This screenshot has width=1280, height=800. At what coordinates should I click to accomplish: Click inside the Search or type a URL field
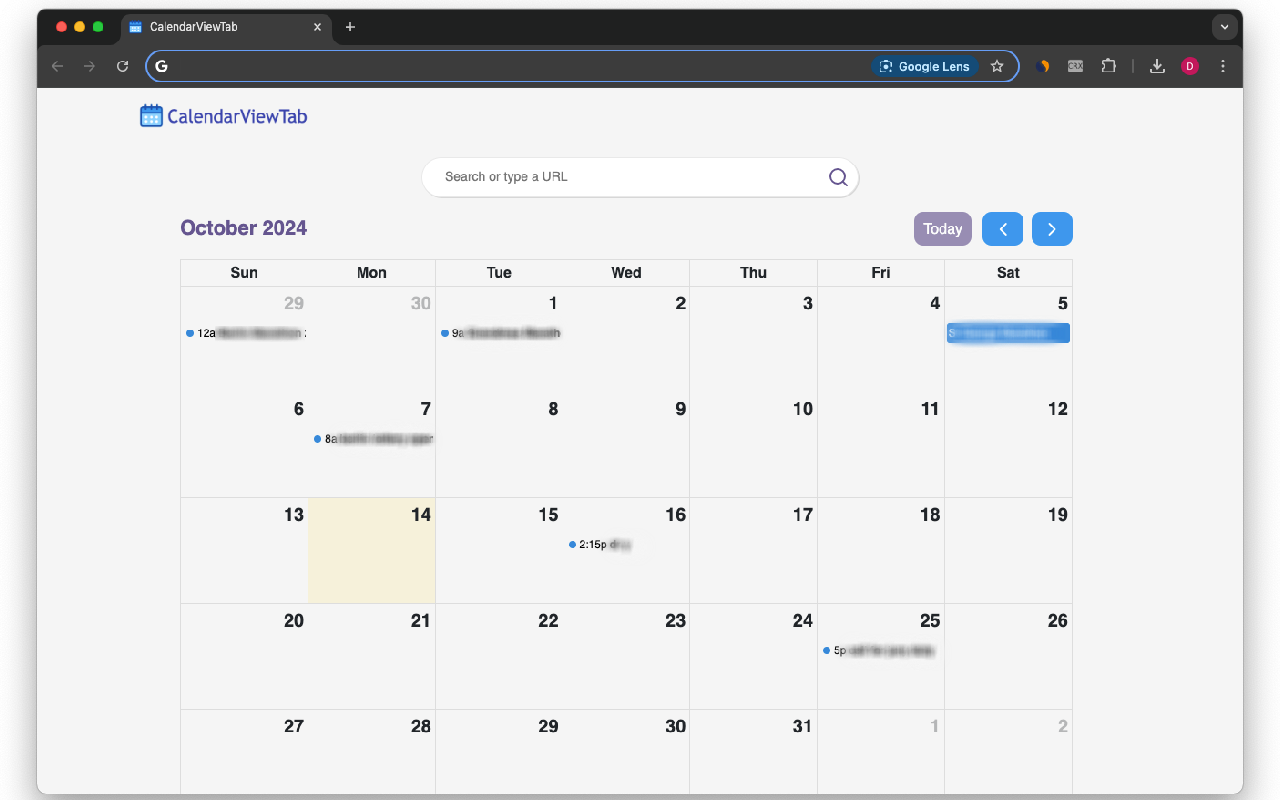click(620, 177)
